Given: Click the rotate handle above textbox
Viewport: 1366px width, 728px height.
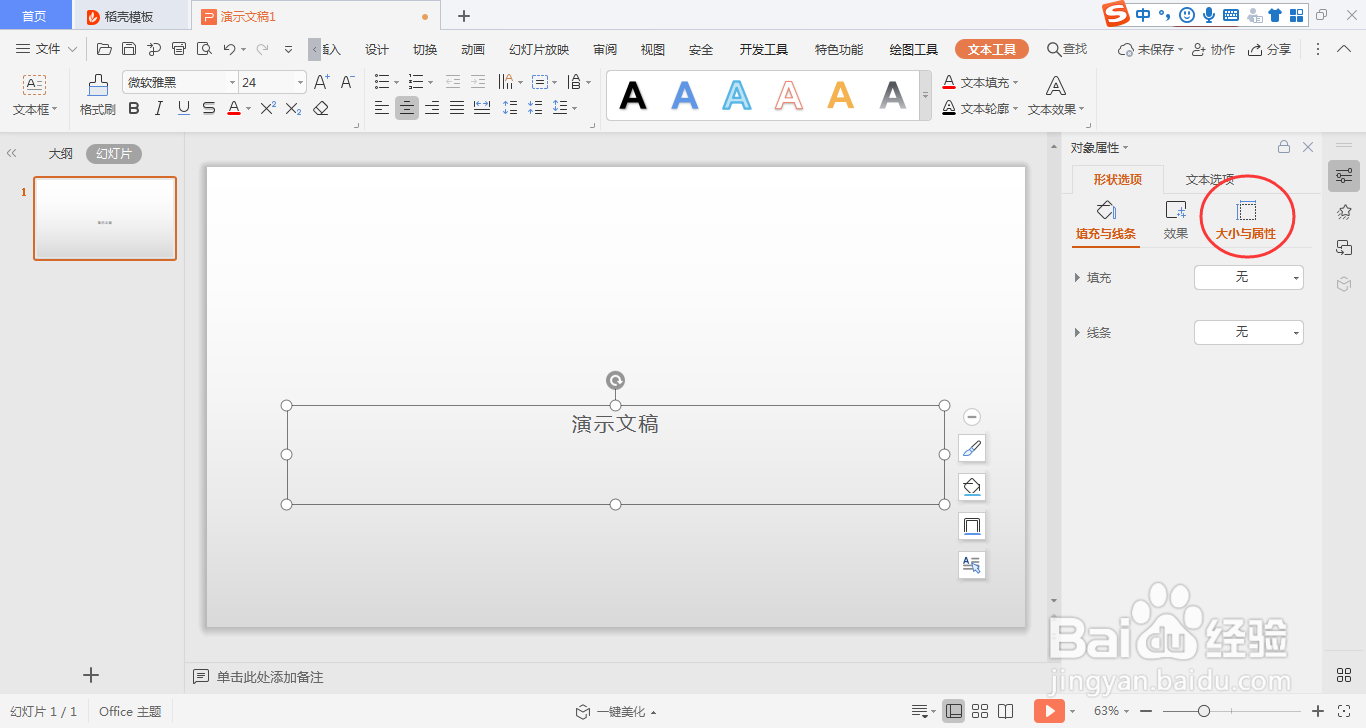Looking at the screenshot, I should (616, 380).
